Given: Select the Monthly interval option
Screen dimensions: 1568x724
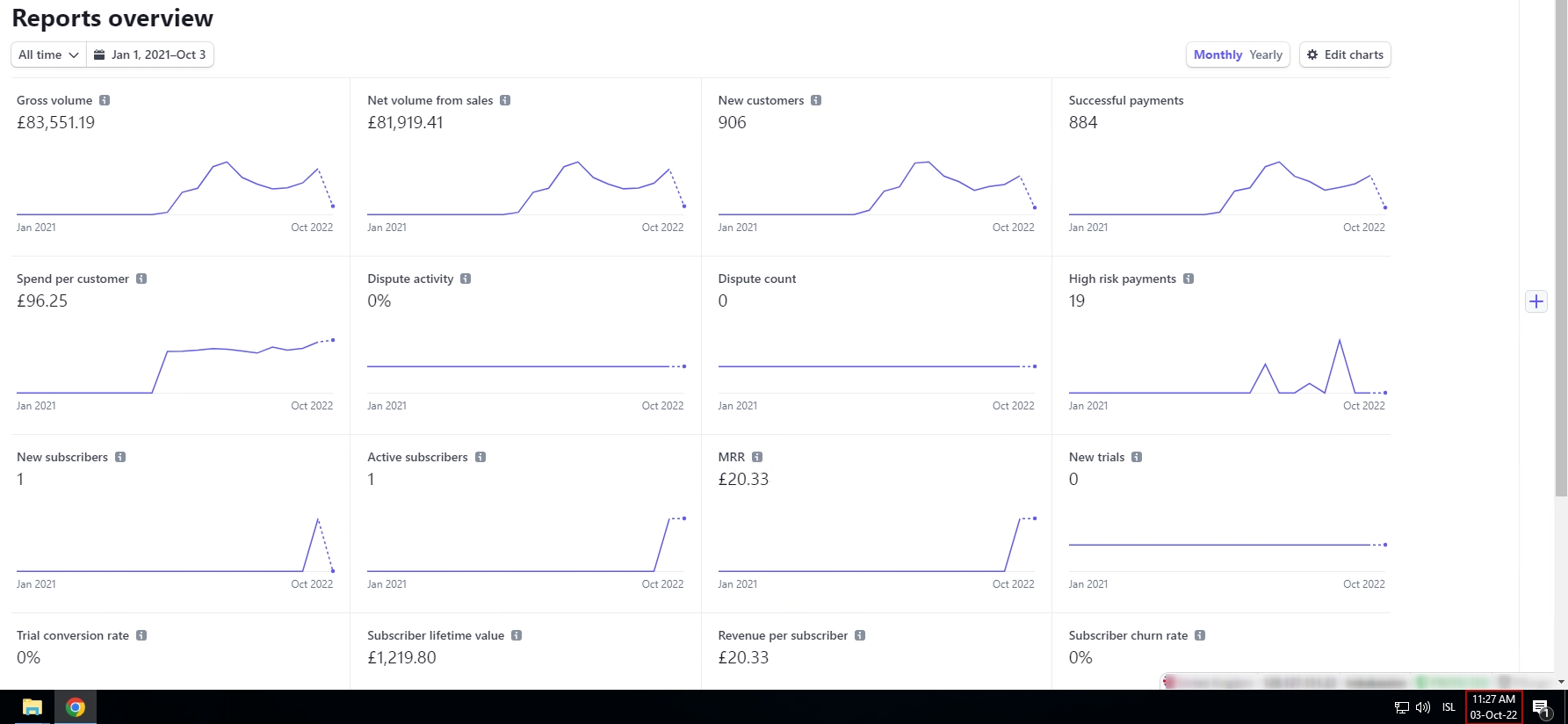Looking at the screenshot, I should 1218,54.
